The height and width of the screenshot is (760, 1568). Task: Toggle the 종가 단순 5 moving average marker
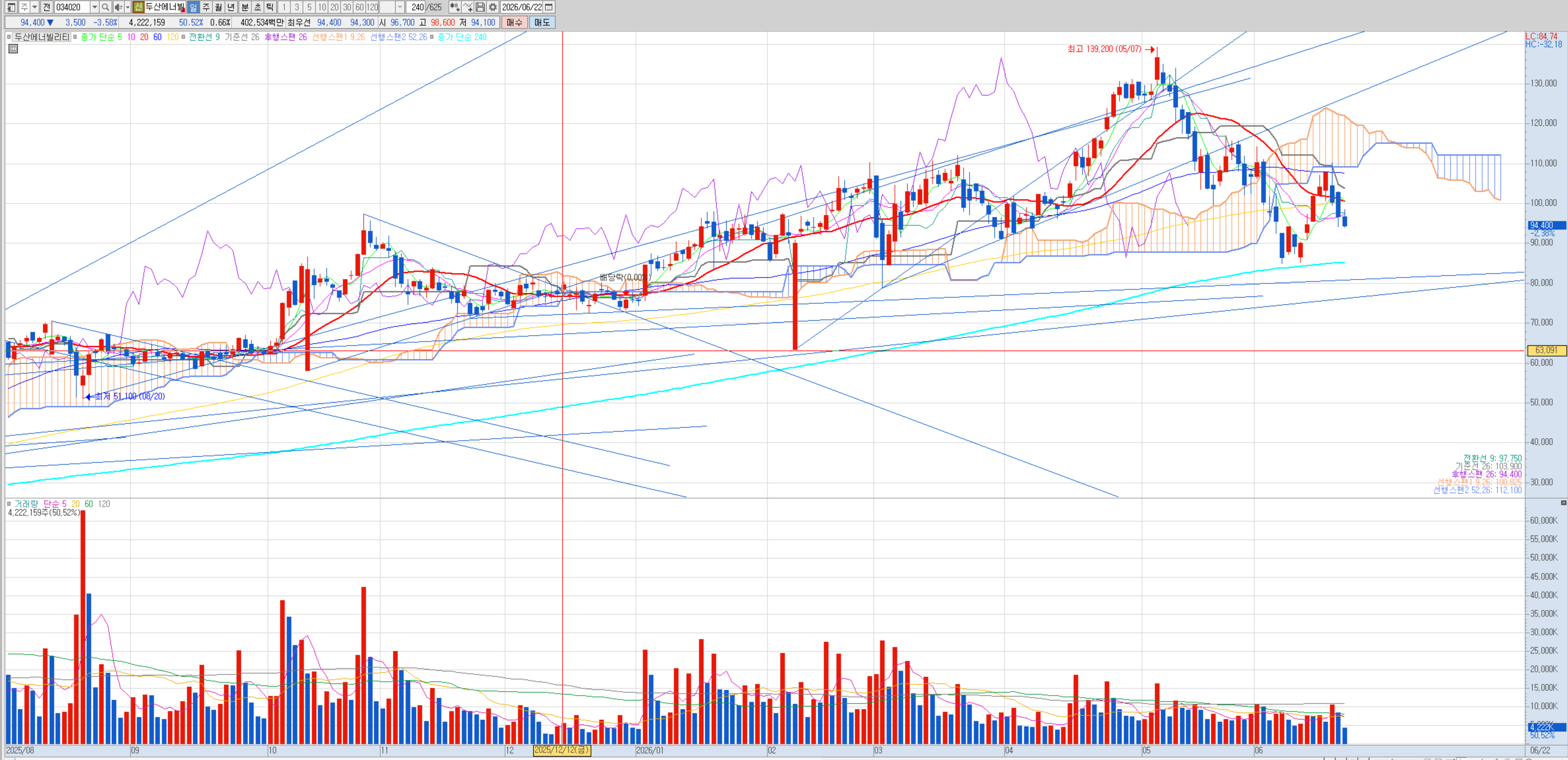coord(75,37)
